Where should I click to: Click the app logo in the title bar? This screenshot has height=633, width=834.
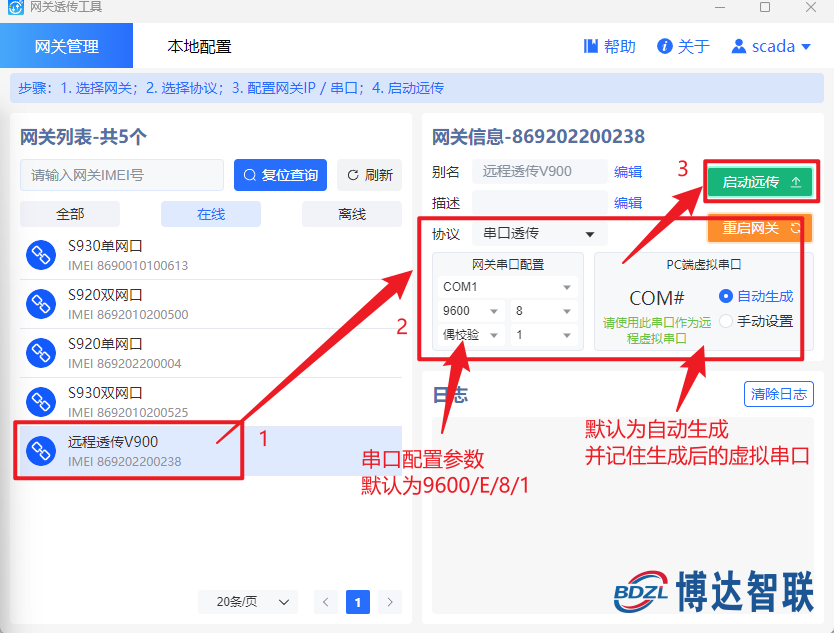pos(16,7)
